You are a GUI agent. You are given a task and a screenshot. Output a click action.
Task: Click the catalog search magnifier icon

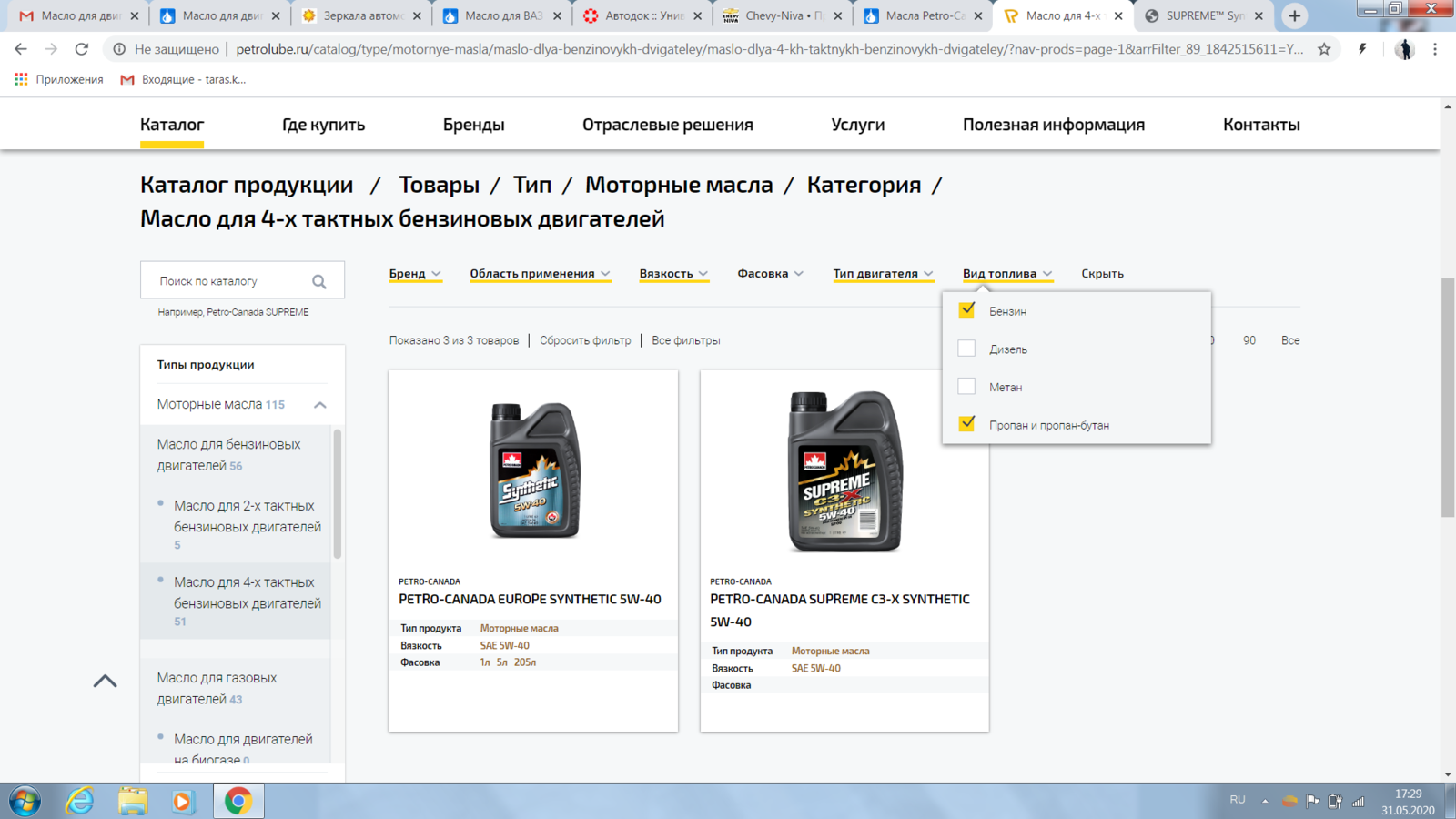[x=318, y=281]
